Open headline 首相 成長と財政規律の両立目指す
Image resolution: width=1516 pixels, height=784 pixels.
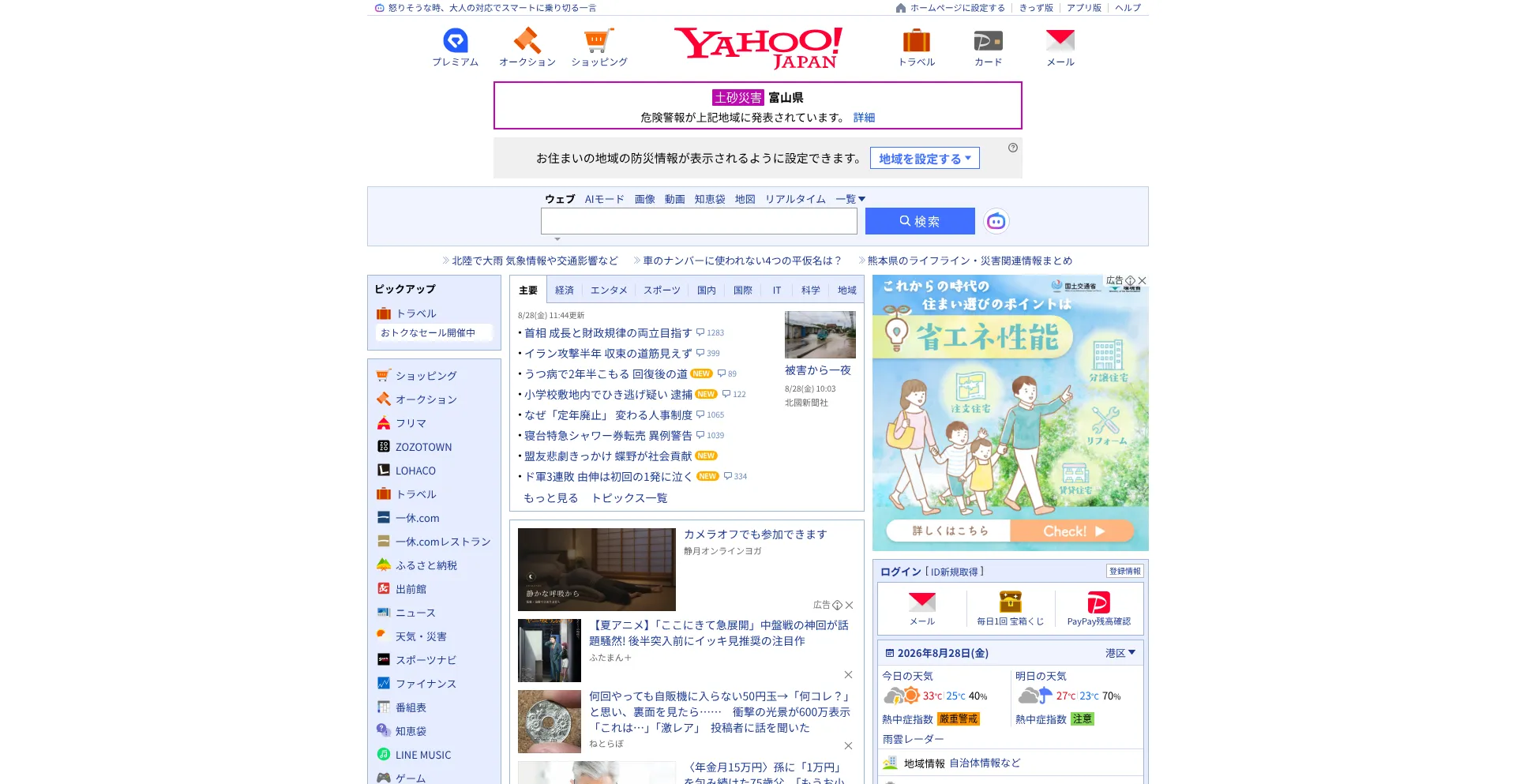point(608,333)
